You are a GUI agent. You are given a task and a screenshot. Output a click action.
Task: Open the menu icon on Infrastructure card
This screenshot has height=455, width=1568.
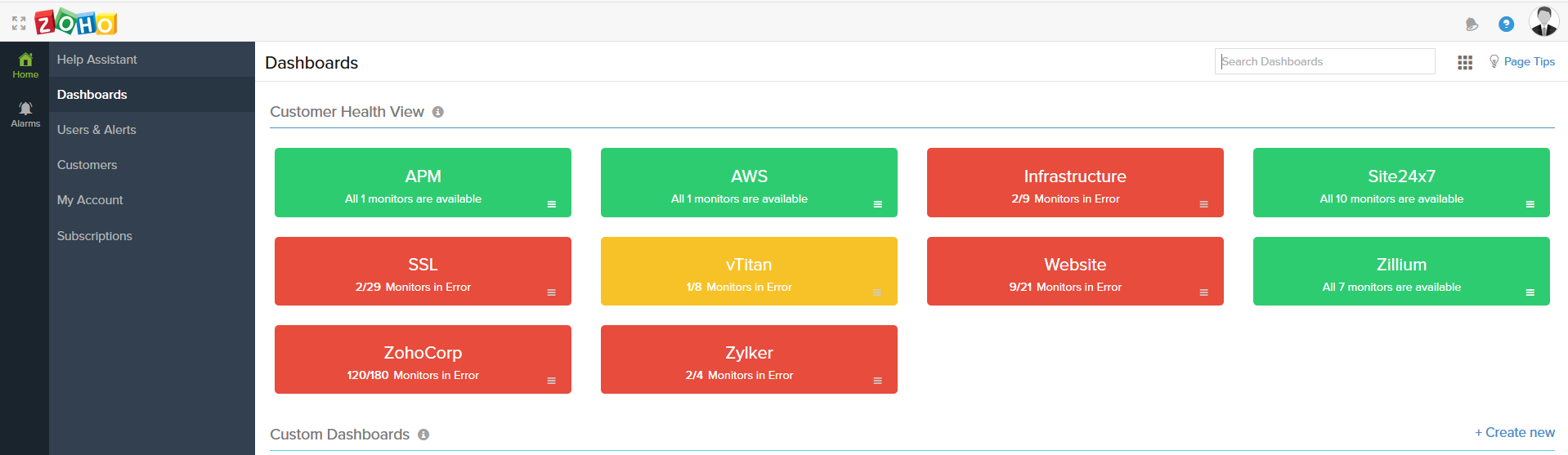(1204, 204)
